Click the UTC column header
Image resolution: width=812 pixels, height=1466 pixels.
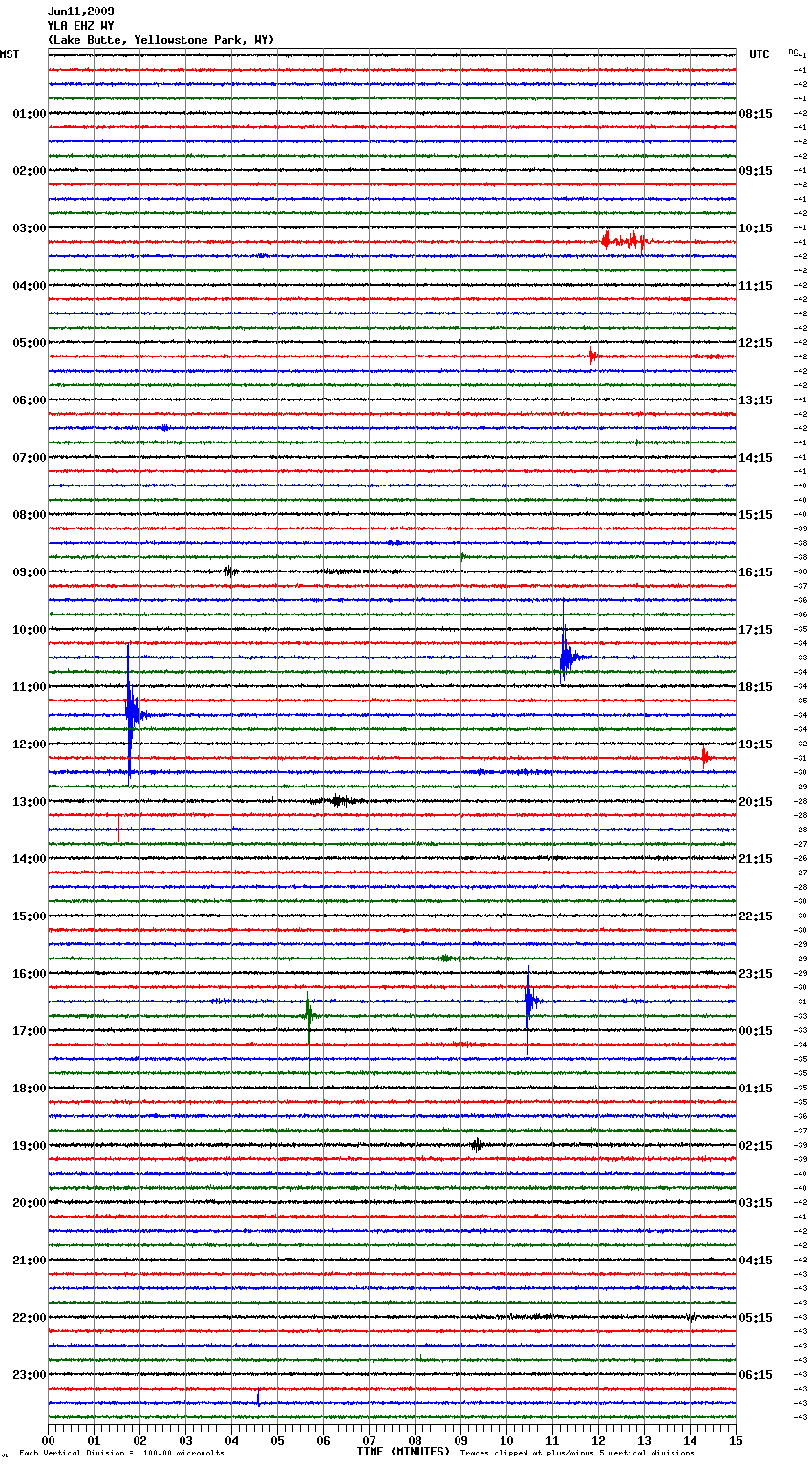pos(759,54)
